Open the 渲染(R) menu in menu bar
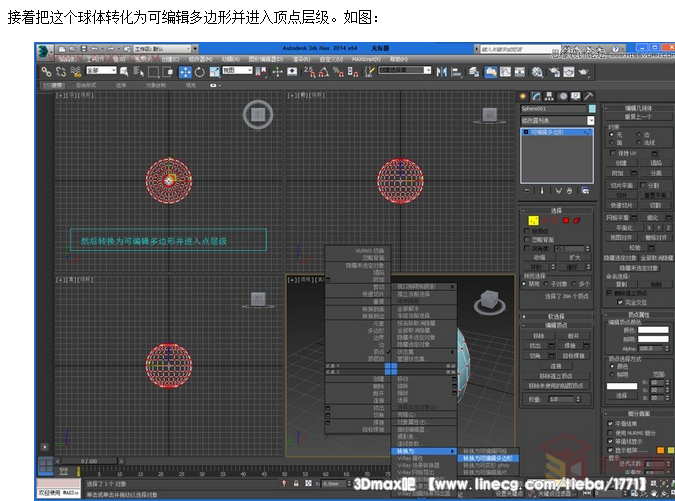This screenshot has height=501, width=675. [301, 59]
